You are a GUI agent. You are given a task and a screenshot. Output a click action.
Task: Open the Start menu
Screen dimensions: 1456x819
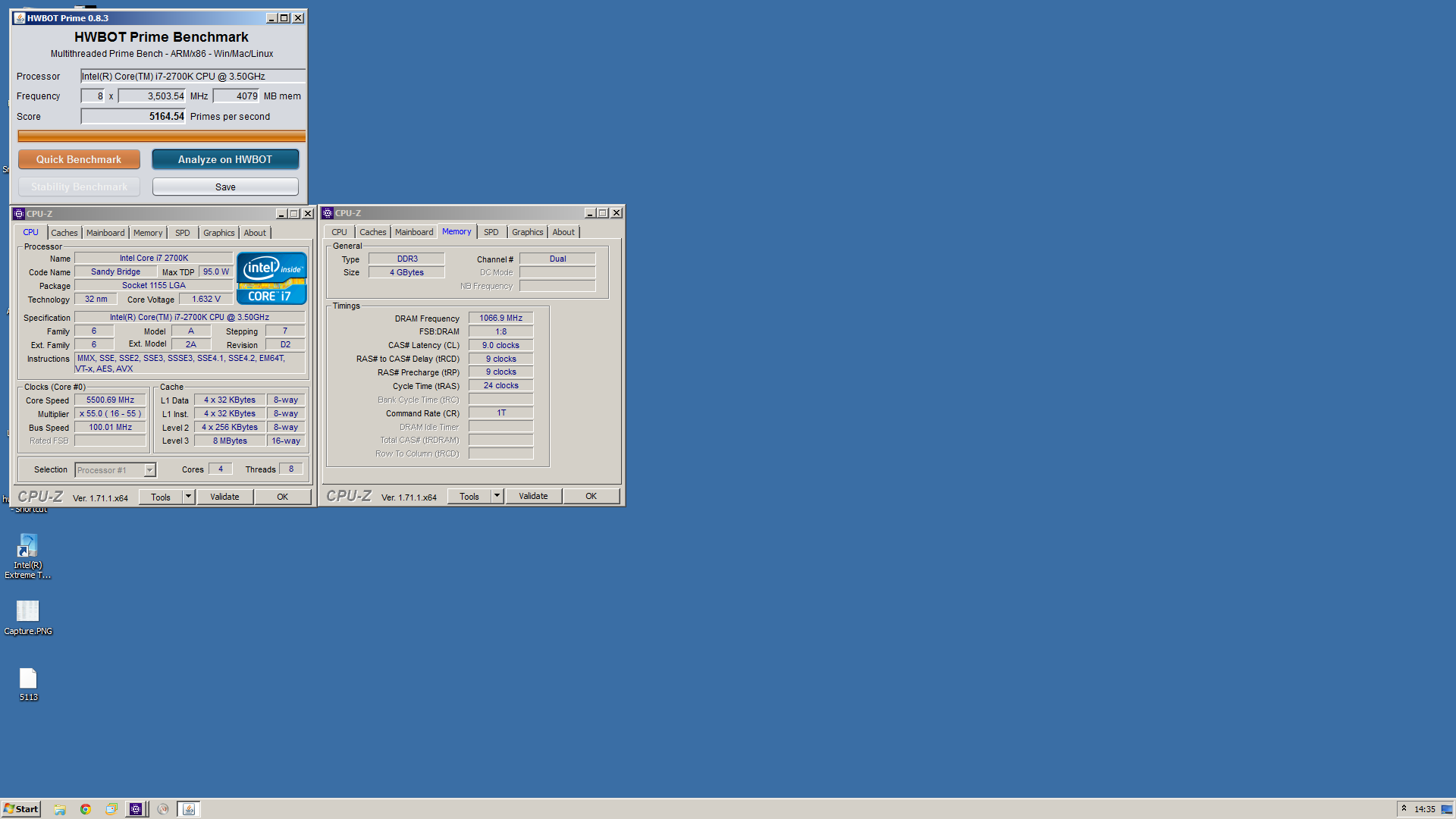(x=20, y=809)
